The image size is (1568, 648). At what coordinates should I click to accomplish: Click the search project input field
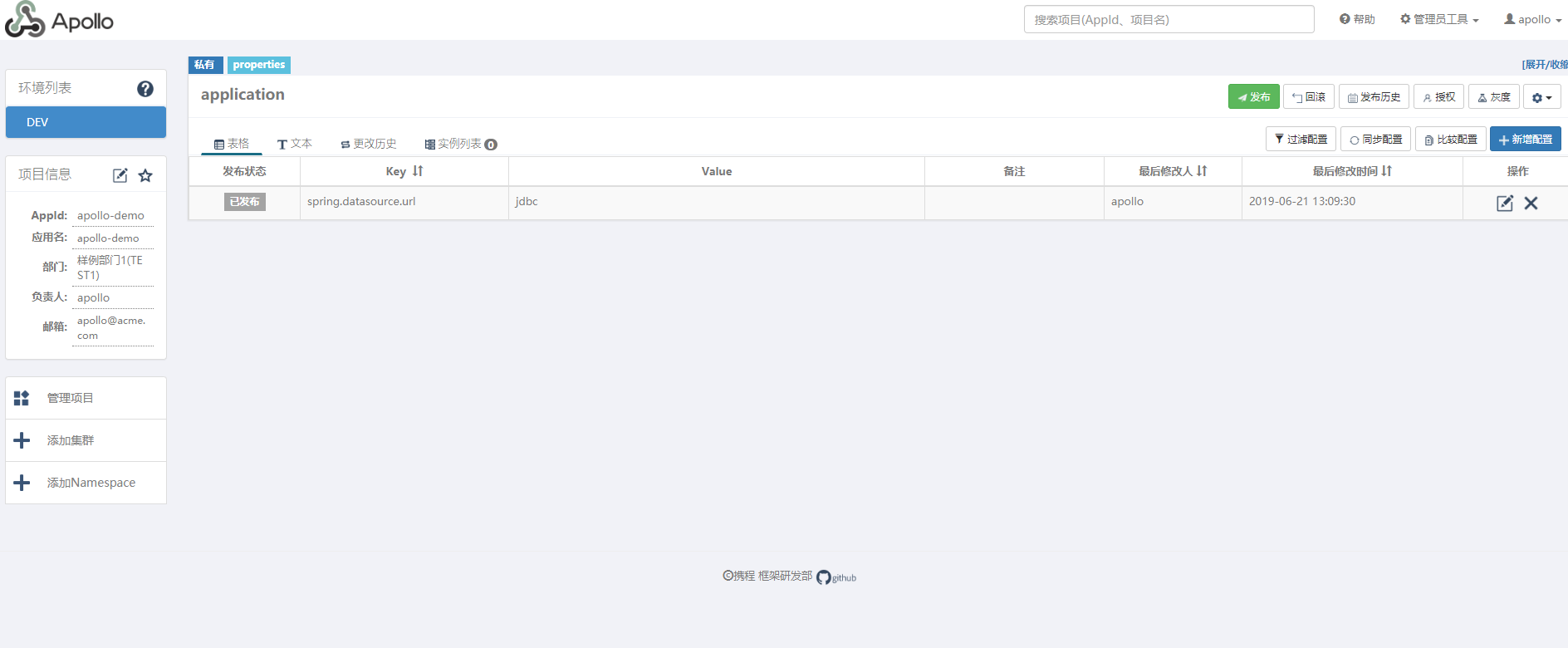[1169, 19]
